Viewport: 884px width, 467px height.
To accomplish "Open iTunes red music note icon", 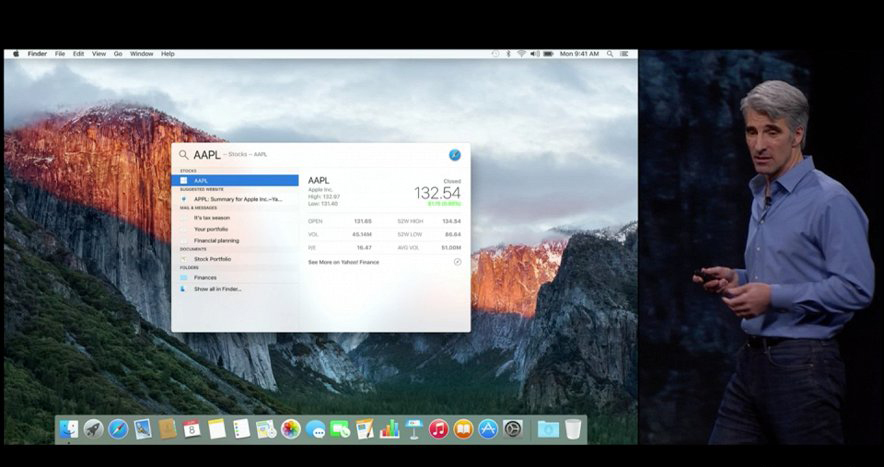I will pos(439,429).
